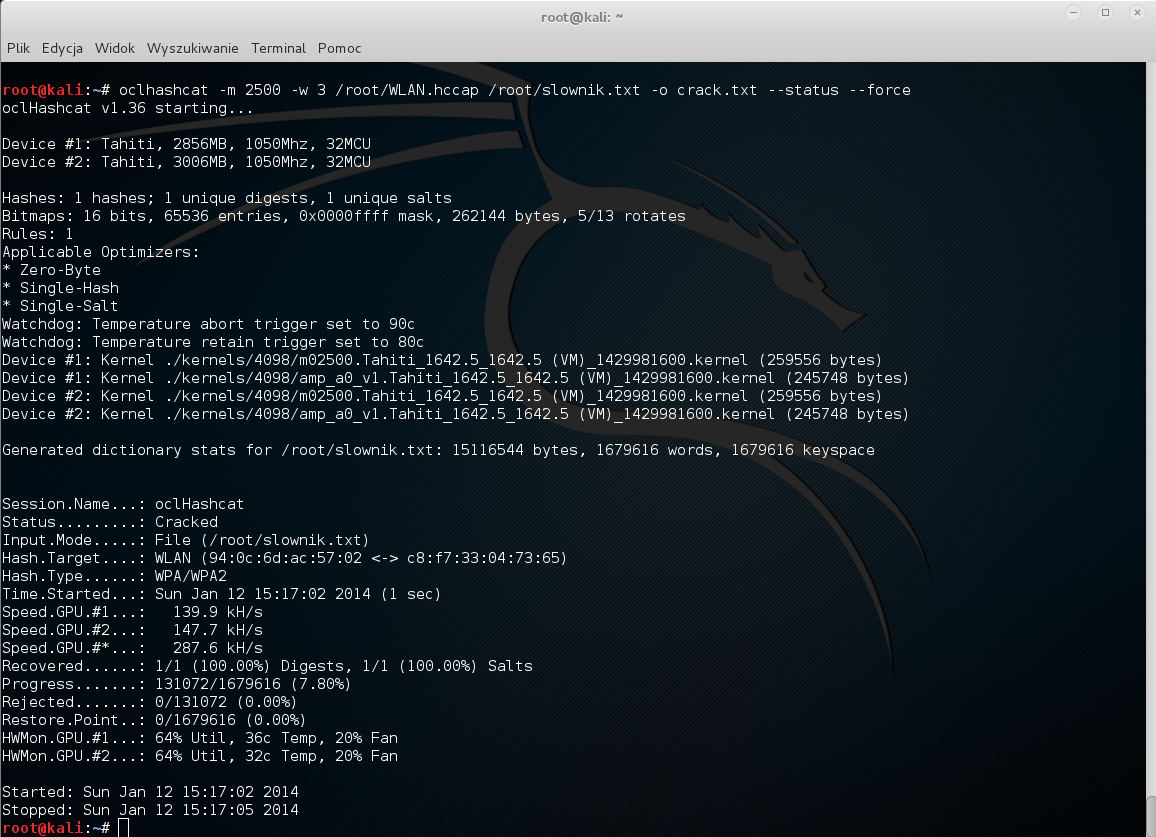Click the 'Status.........: Cracked' line
Viewport: 1156px width, 837px height.
coord(110,522)
